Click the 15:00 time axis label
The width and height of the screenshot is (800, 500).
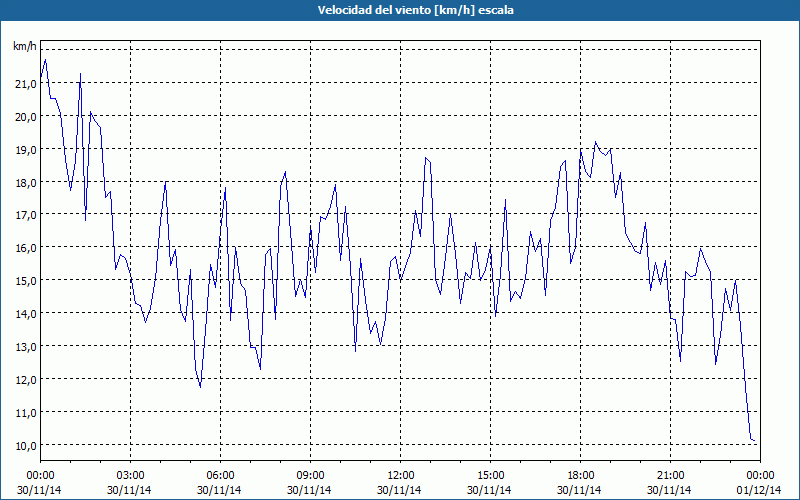coord(490,476)
